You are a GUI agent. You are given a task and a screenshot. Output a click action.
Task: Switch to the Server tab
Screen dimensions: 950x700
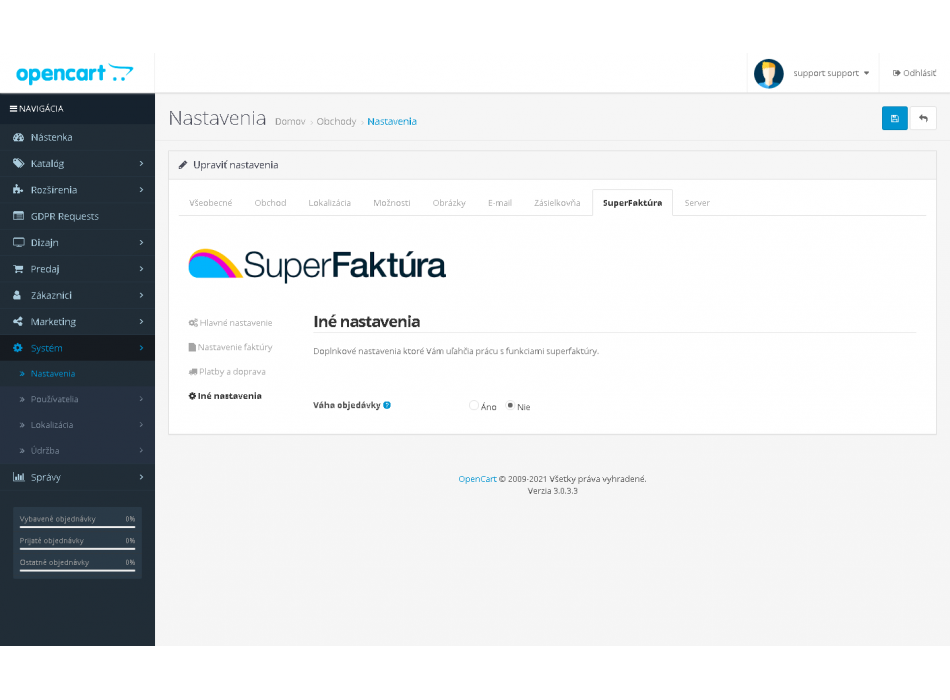point(697,203)
